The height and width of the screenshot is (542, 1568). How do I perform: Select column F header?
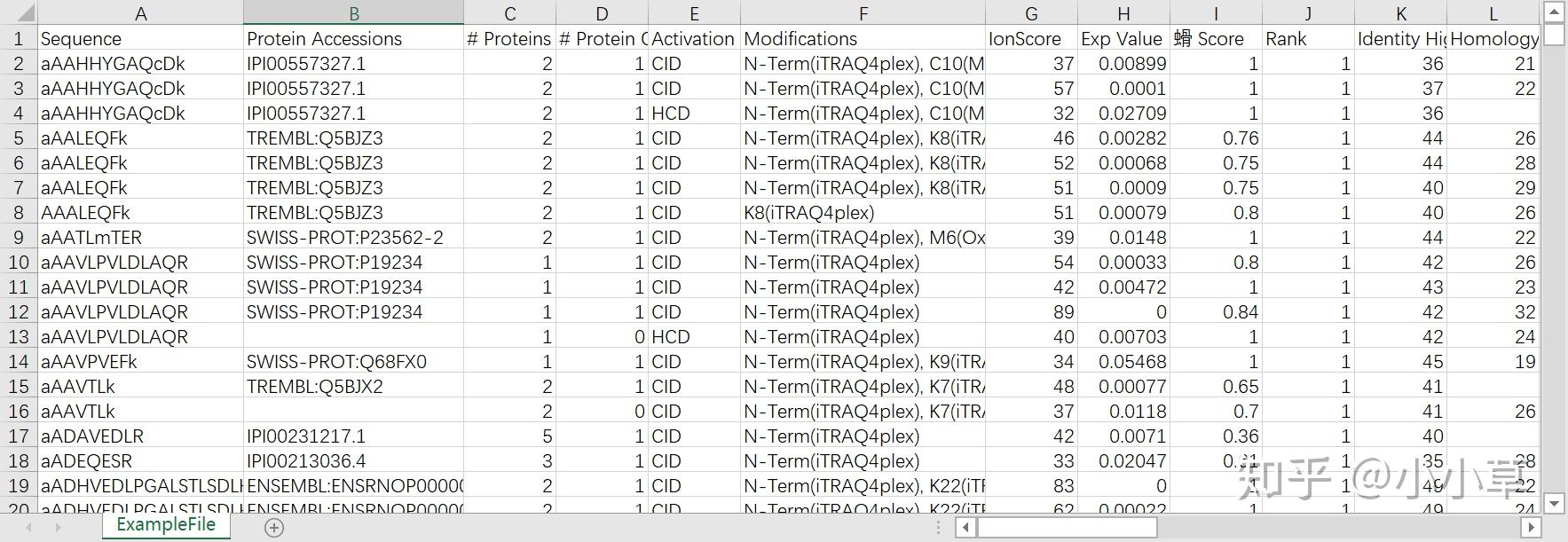pos(863,13)
